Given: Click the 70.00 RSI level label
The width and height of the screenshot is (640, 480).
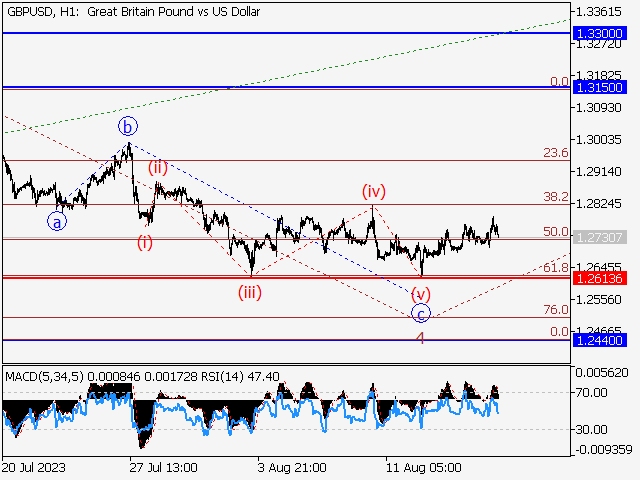Looking at the screenshot, I should (x=591, y=393).
